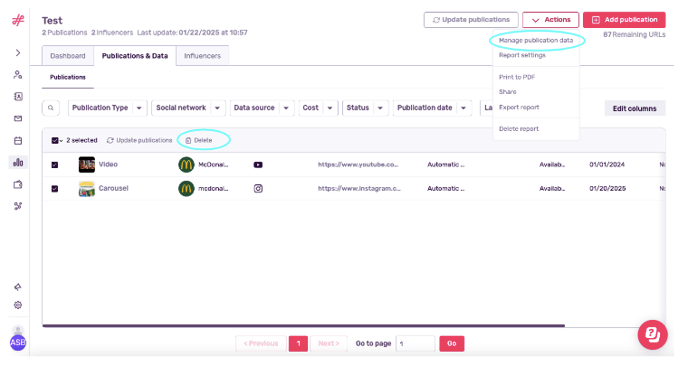Open the megaphone announcements icon
Viewport: 688px width, 366px height.
tap(18, 287)
